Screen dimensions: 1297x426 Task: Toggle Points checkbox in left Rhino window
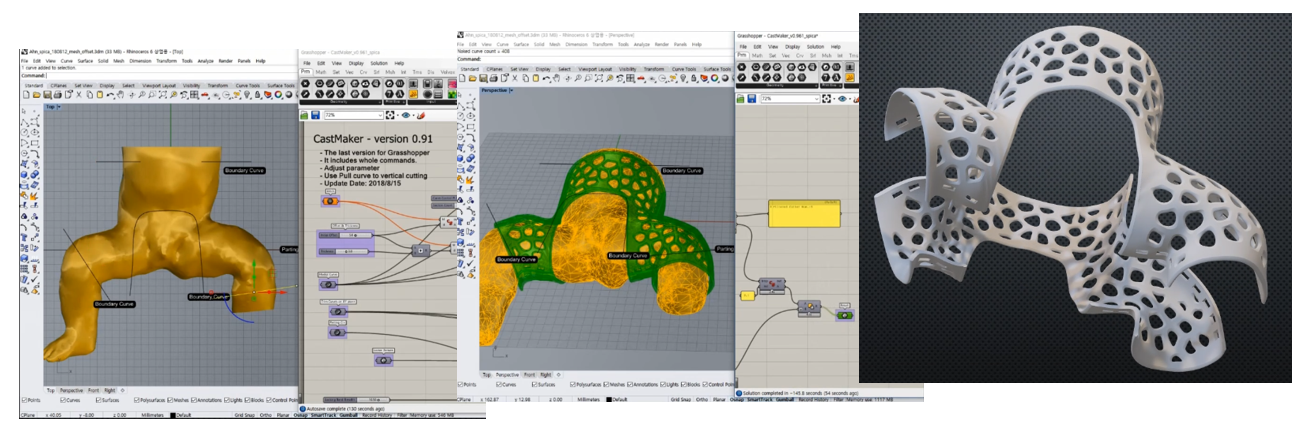click(24, 400)
